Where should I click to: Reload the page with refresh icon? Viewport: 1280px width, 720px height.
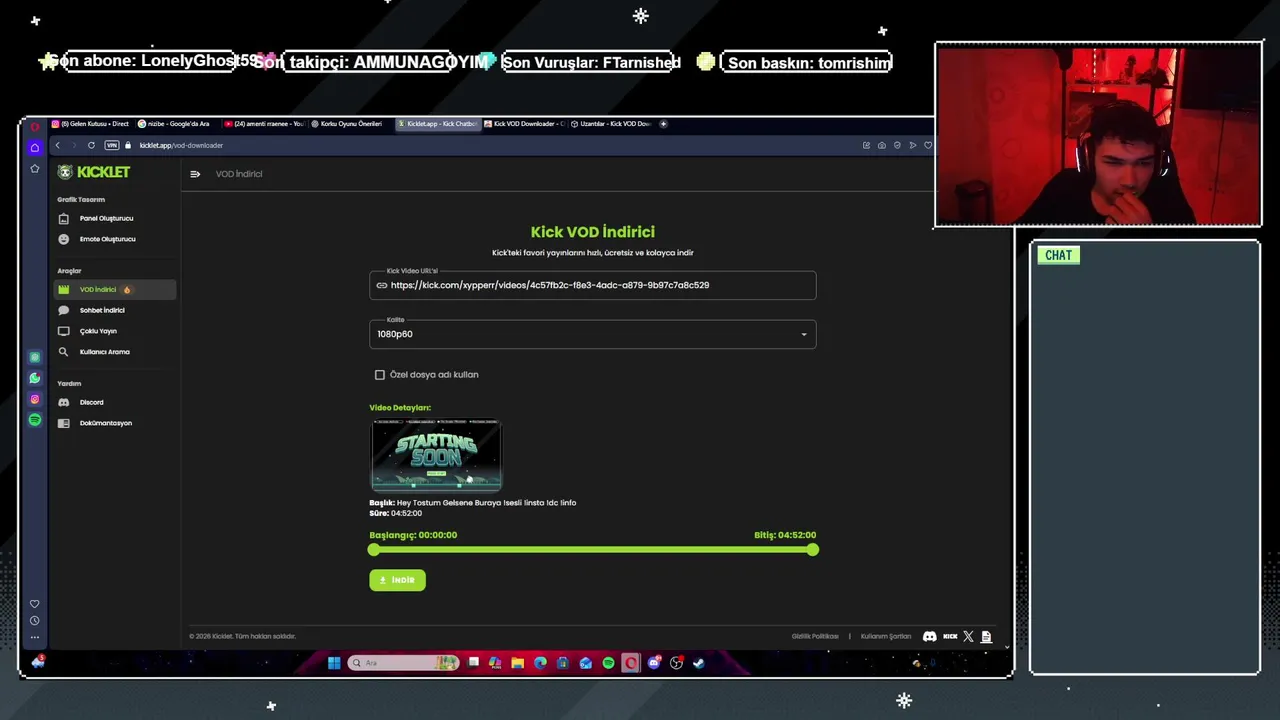click(x=91, y=145)
